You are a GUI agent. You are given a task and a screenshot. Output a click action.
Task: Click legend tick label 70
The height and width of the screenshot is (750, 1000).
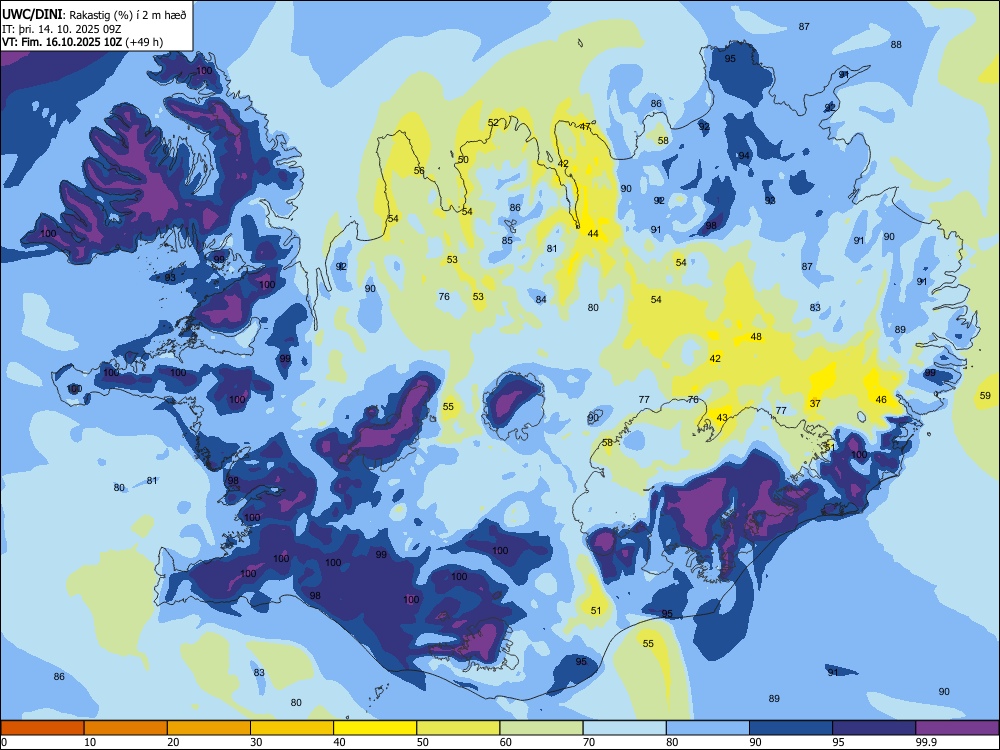[x=589, y=742]
